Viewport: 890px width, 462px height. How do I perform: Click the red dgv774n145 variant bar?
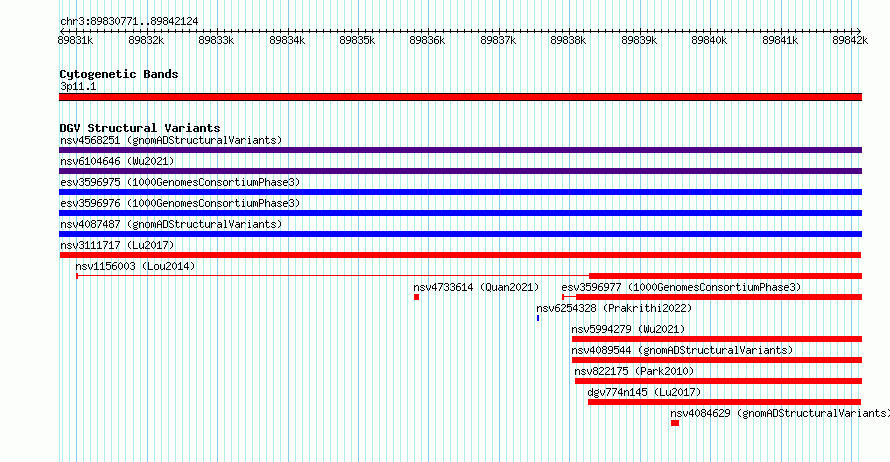[x=724, y=402]
